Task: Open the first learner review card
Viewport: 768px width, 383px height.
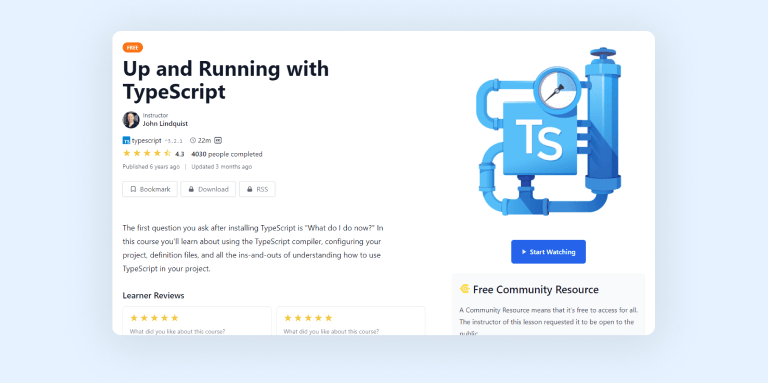Action: click(x=197, y=321)
